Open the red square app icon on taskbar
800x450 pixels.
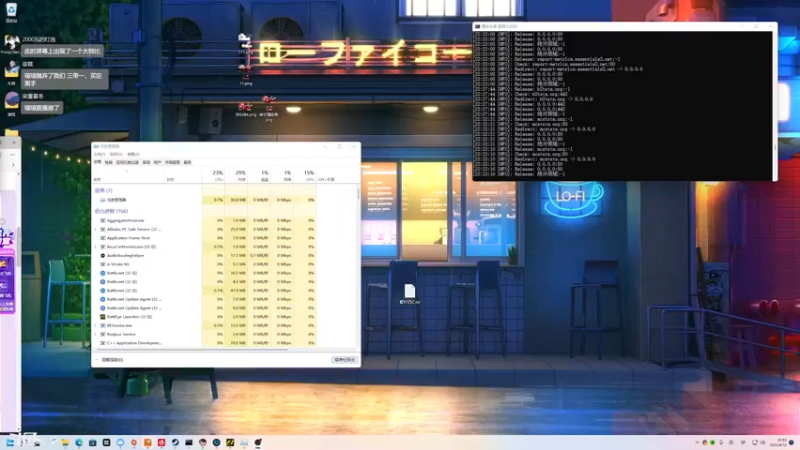(161, 442)
